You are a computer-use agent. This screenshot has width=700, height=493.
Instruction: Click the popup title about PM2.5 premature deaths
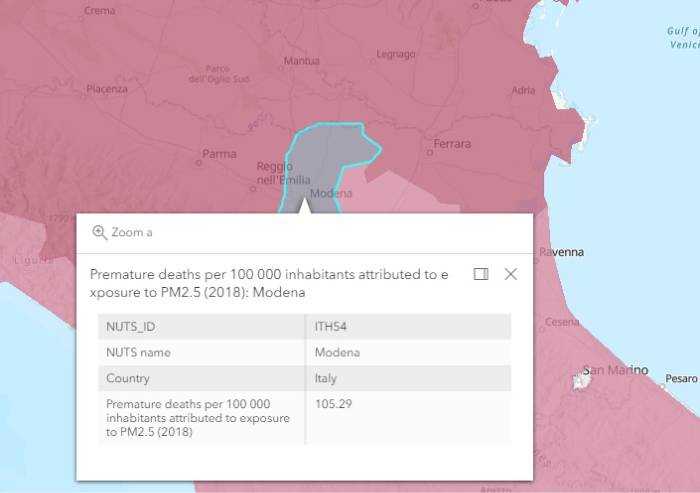point(263,283)
